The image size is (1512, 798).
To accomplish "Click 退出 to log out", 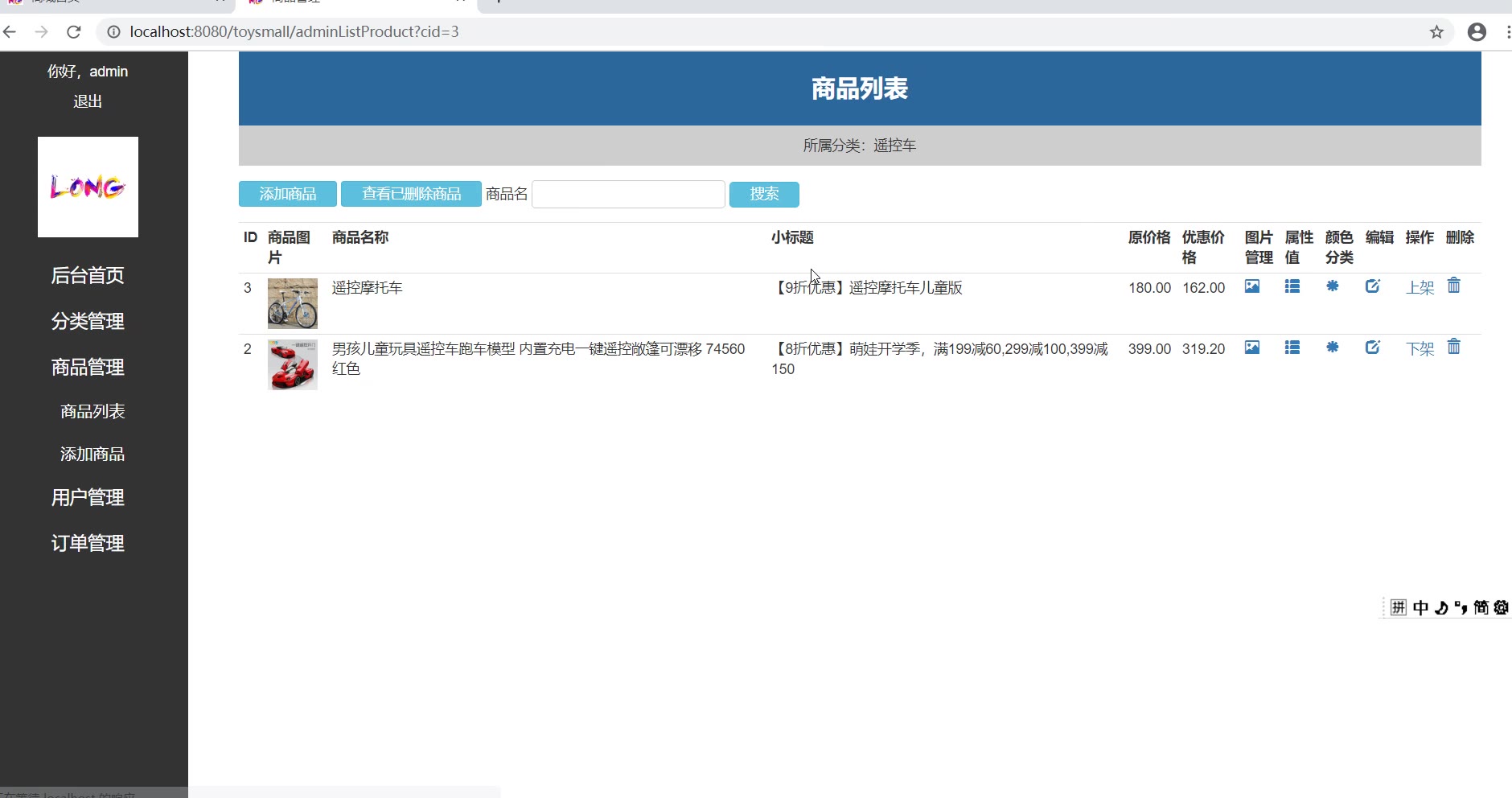I will (88, 101).
